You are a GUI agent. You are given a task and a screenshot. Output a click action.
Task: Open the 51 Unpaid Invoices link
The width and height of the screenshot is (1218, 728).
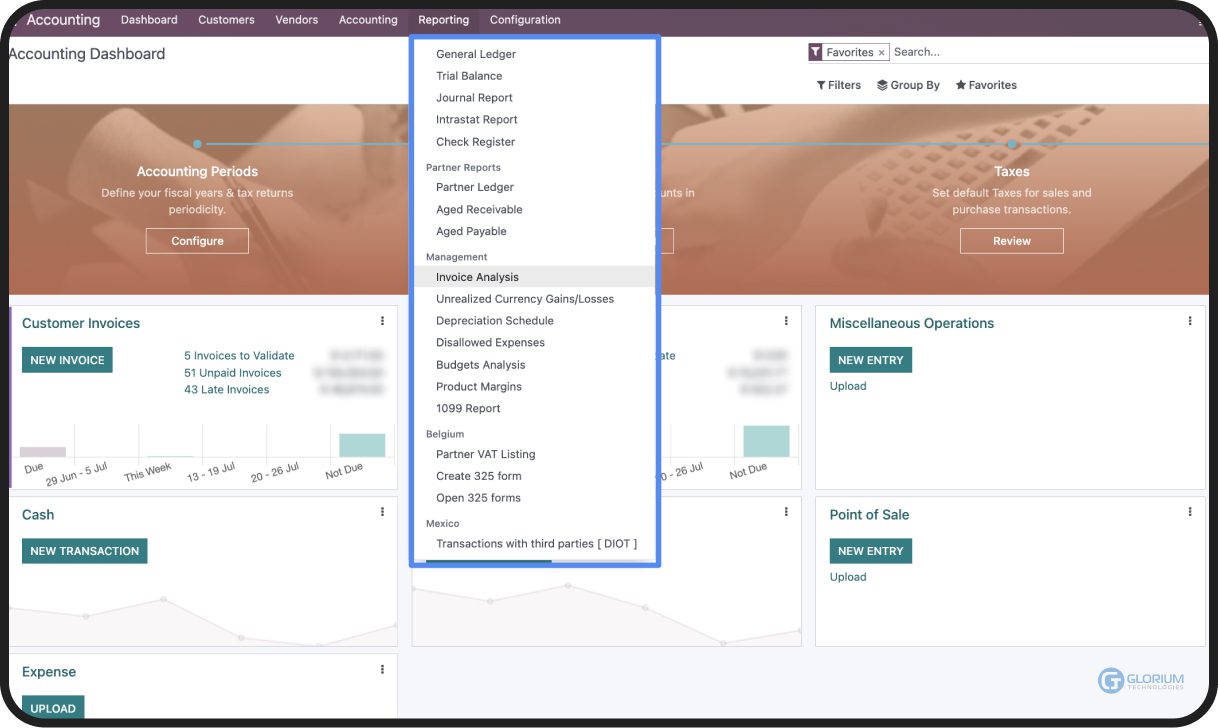coord(232,373)
